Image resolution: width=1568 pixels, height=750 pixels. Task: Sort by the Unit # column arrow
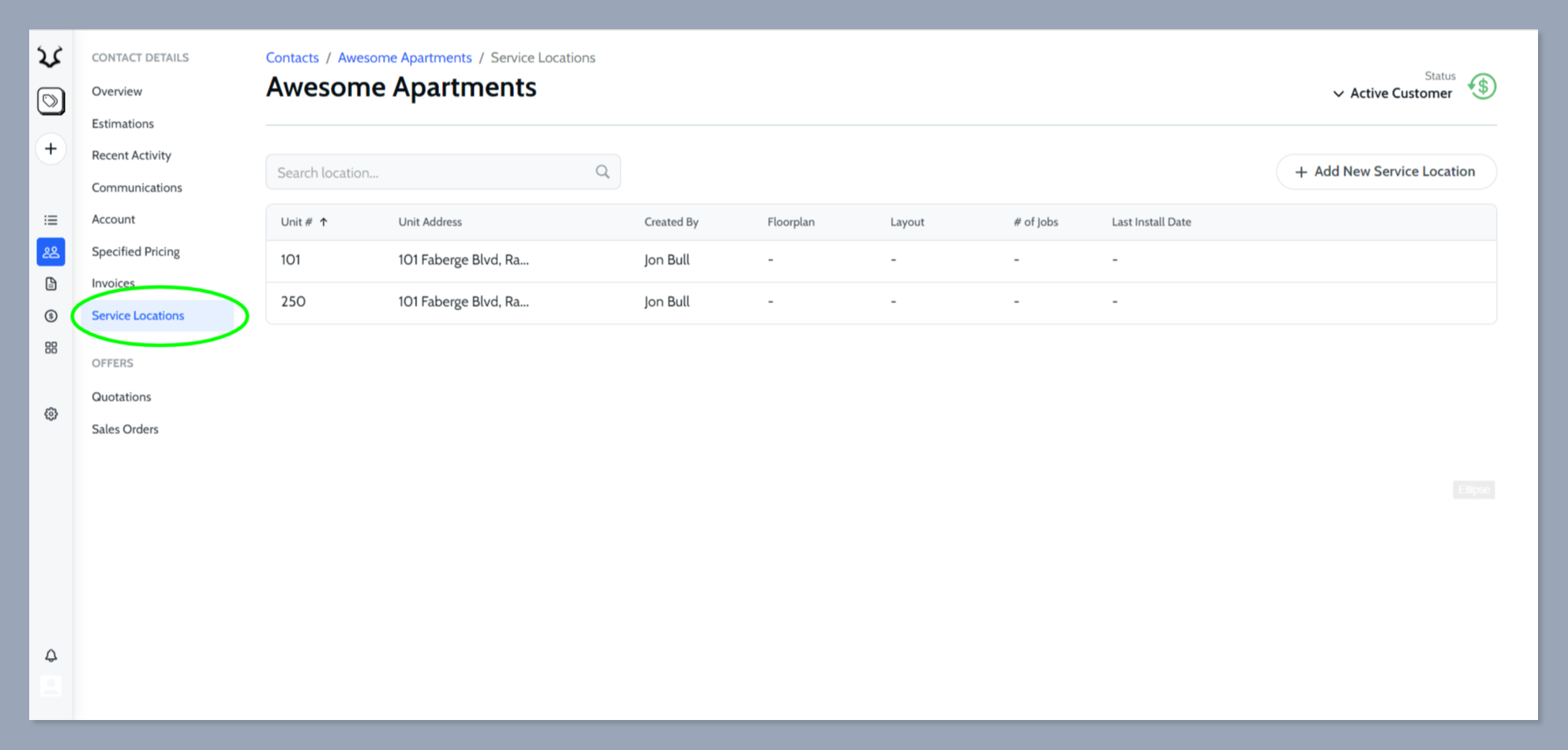324,222
